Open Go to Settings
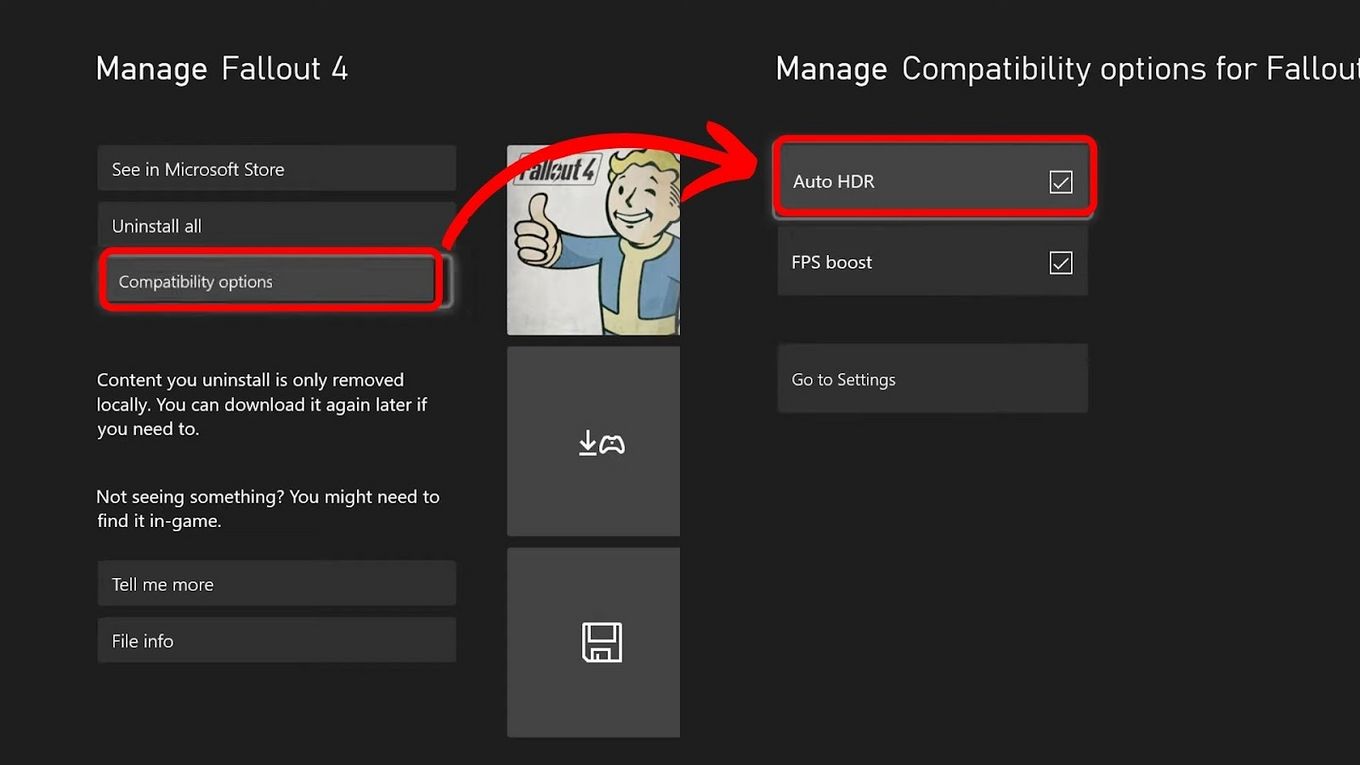 [932, 379]
